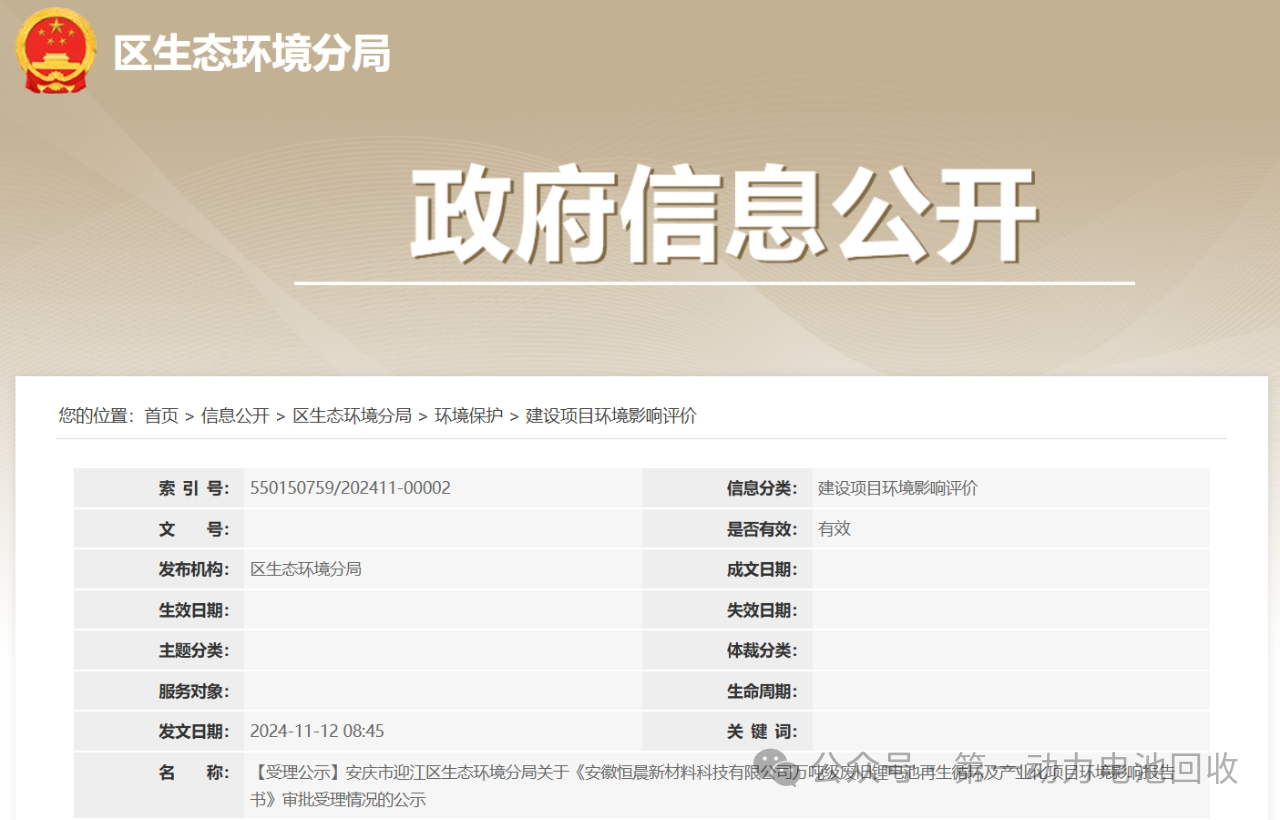Viewport: 1280px width, 820px height.
Task: Click the national emblem logo
Action: point(56,52)
